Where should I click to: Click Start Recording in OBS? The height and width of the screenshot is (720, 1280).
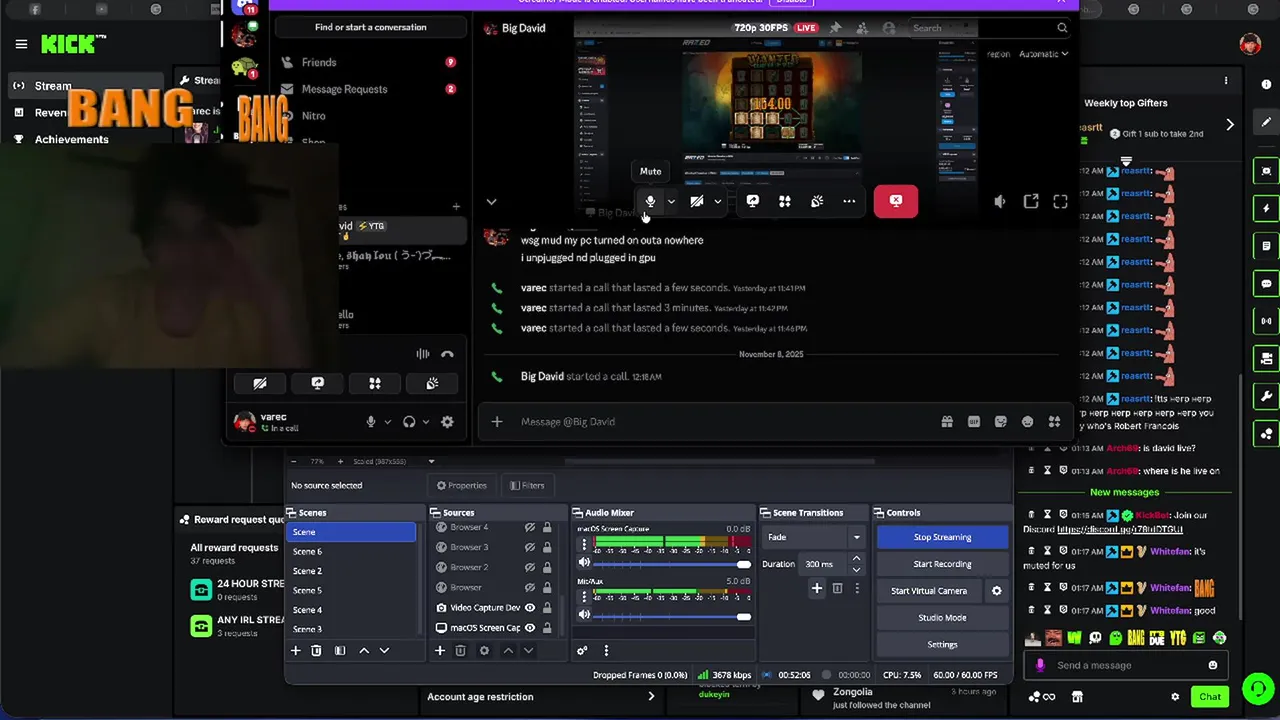[x=942, y=564]
